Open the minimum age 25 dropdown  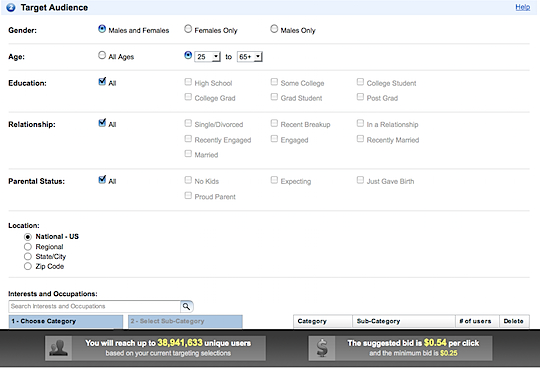pyautogui.click(x=207, y=56)
